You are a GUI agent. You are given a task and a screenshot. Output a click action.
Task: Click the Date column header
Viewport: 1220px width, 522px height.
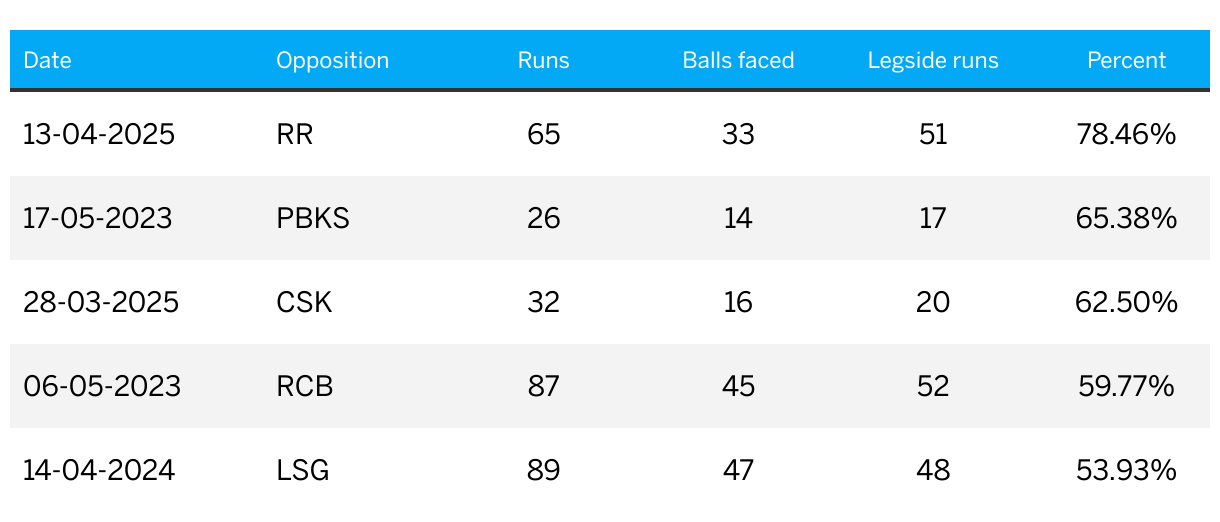pos(47,60)
